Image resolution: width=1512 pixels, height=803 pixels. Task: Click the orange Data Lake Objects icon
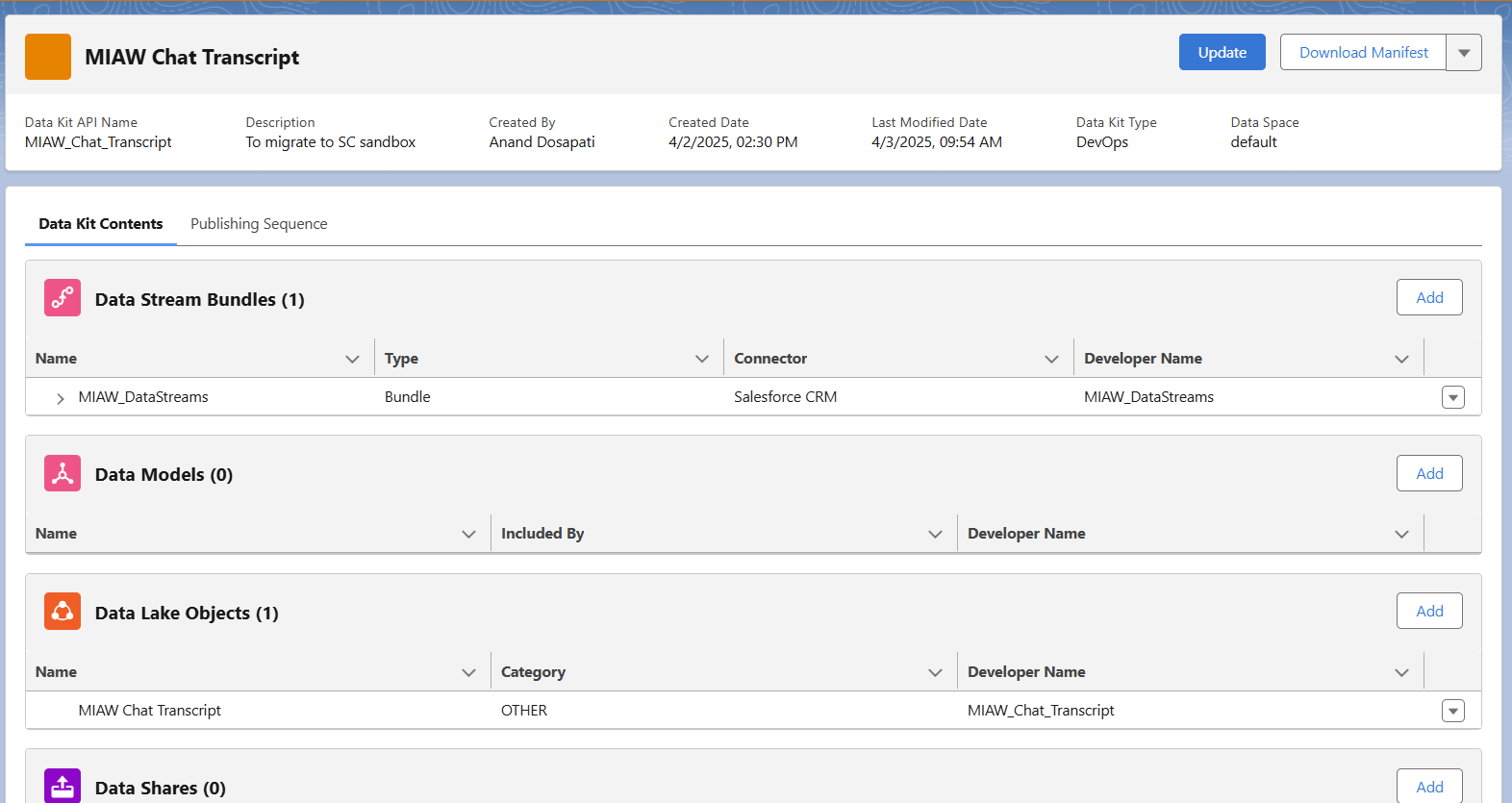coord(63,612)
